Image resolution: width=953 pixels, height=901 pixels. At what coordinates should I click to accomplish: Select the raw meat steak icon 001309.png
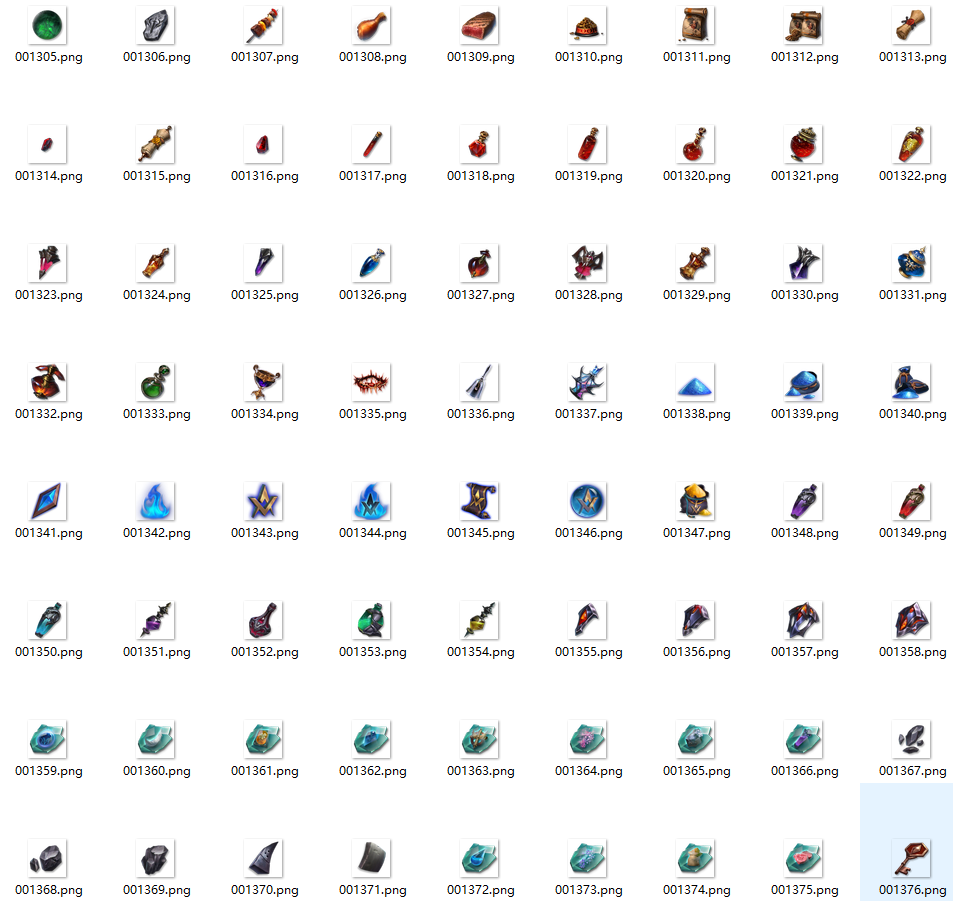coord(480,25)
